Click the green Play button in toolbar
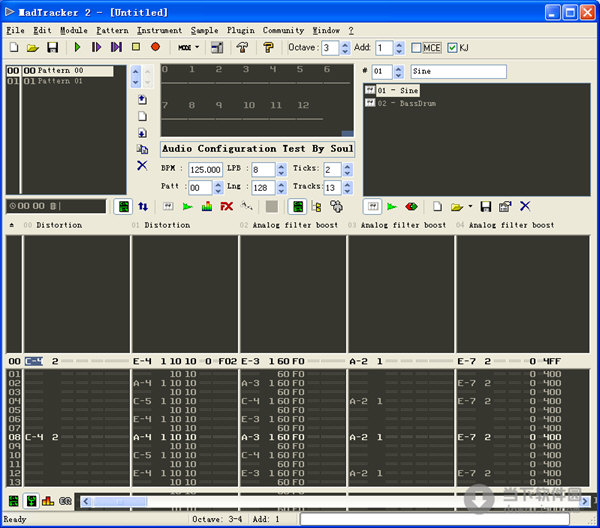 [77, 47]
